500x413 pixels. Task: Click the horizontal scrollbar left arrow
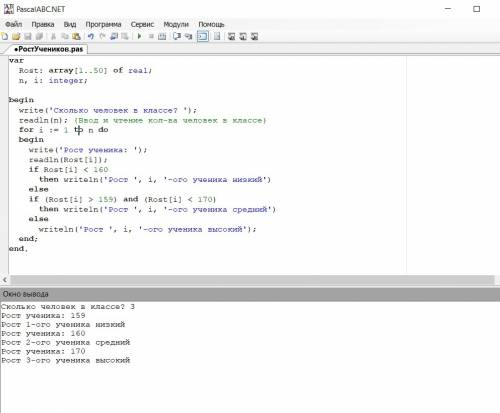tap(5, 280)
